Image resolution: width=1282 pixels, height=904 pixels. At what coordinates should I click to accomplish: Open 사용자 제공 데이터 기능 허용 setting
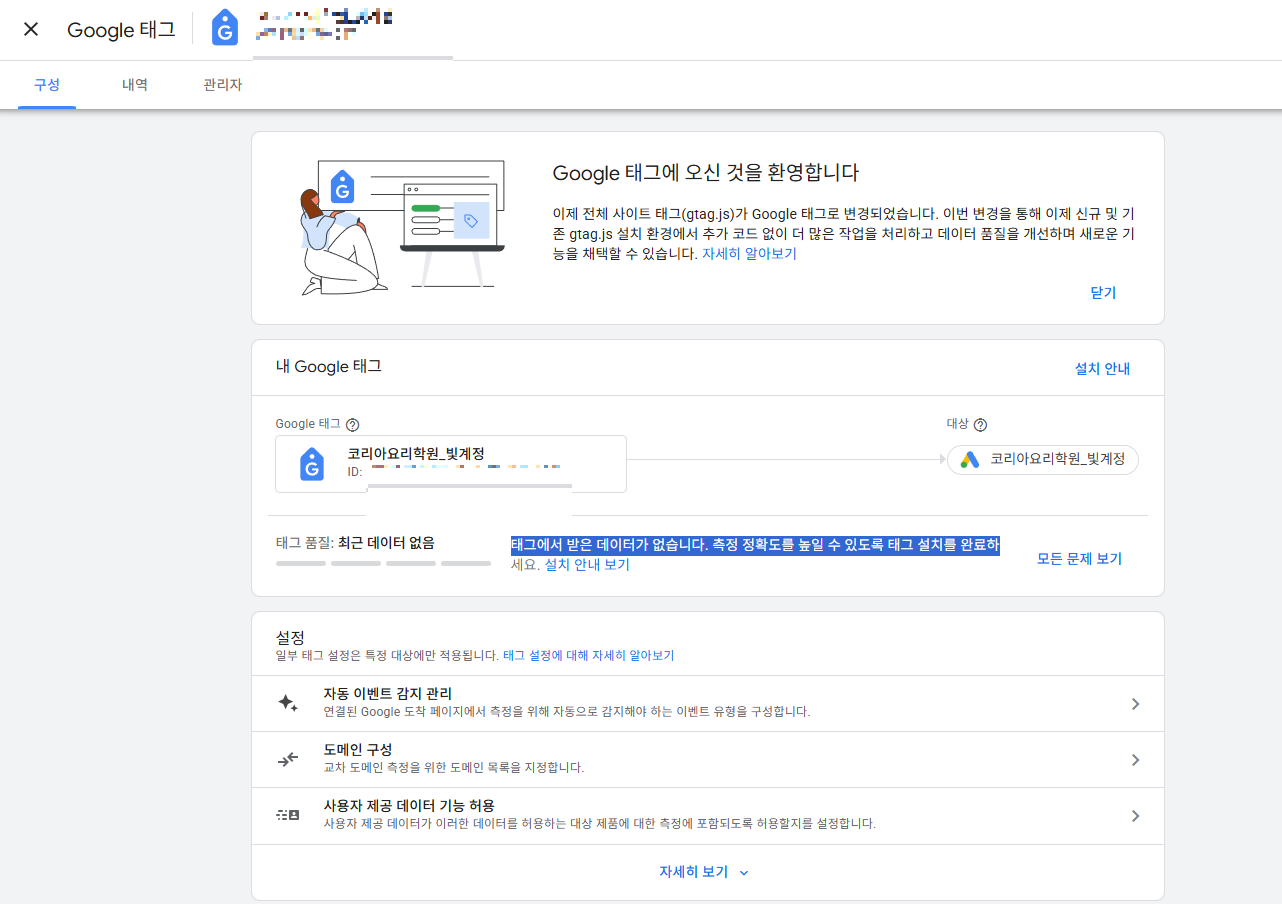708,815
